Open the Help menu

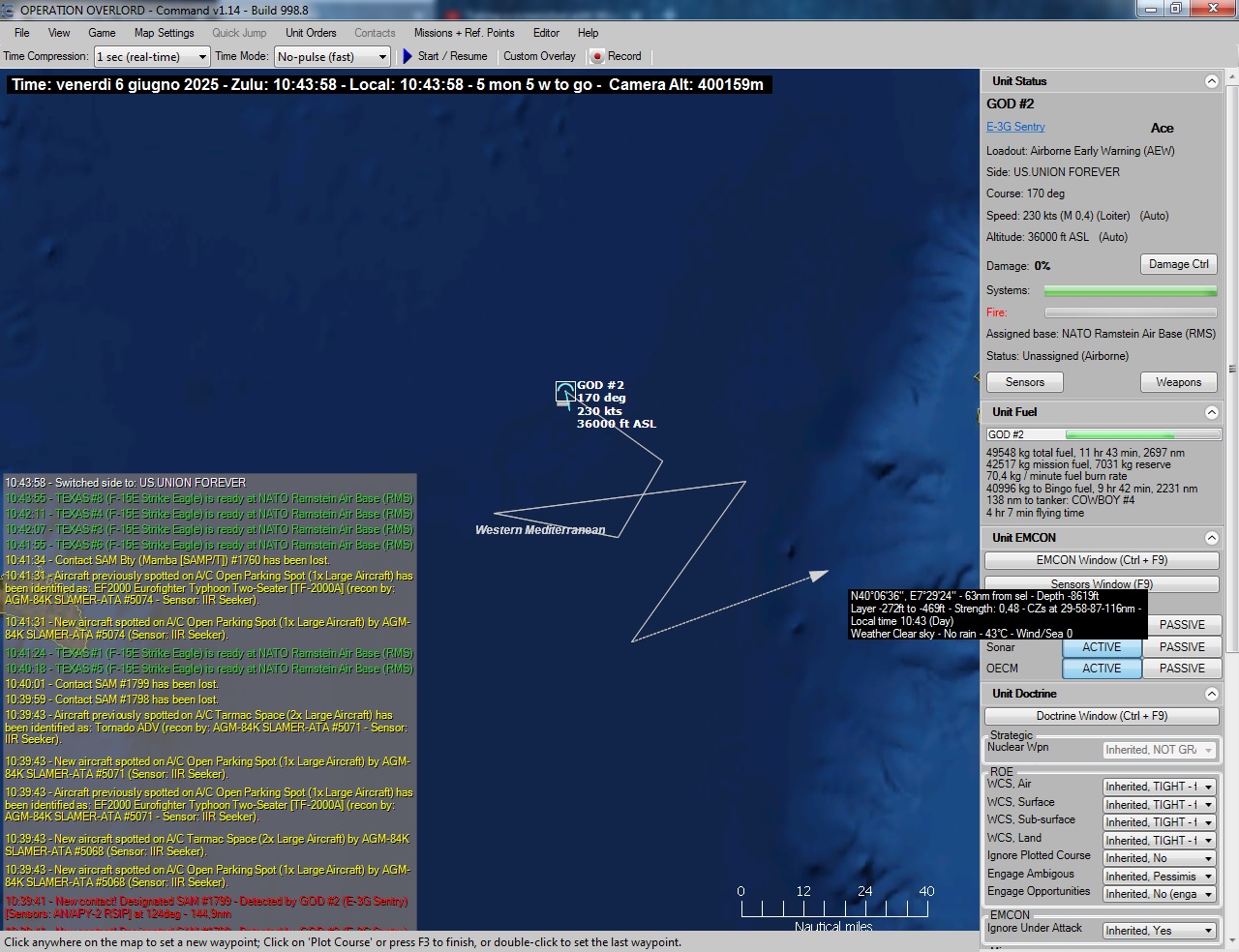click(588, 33)
